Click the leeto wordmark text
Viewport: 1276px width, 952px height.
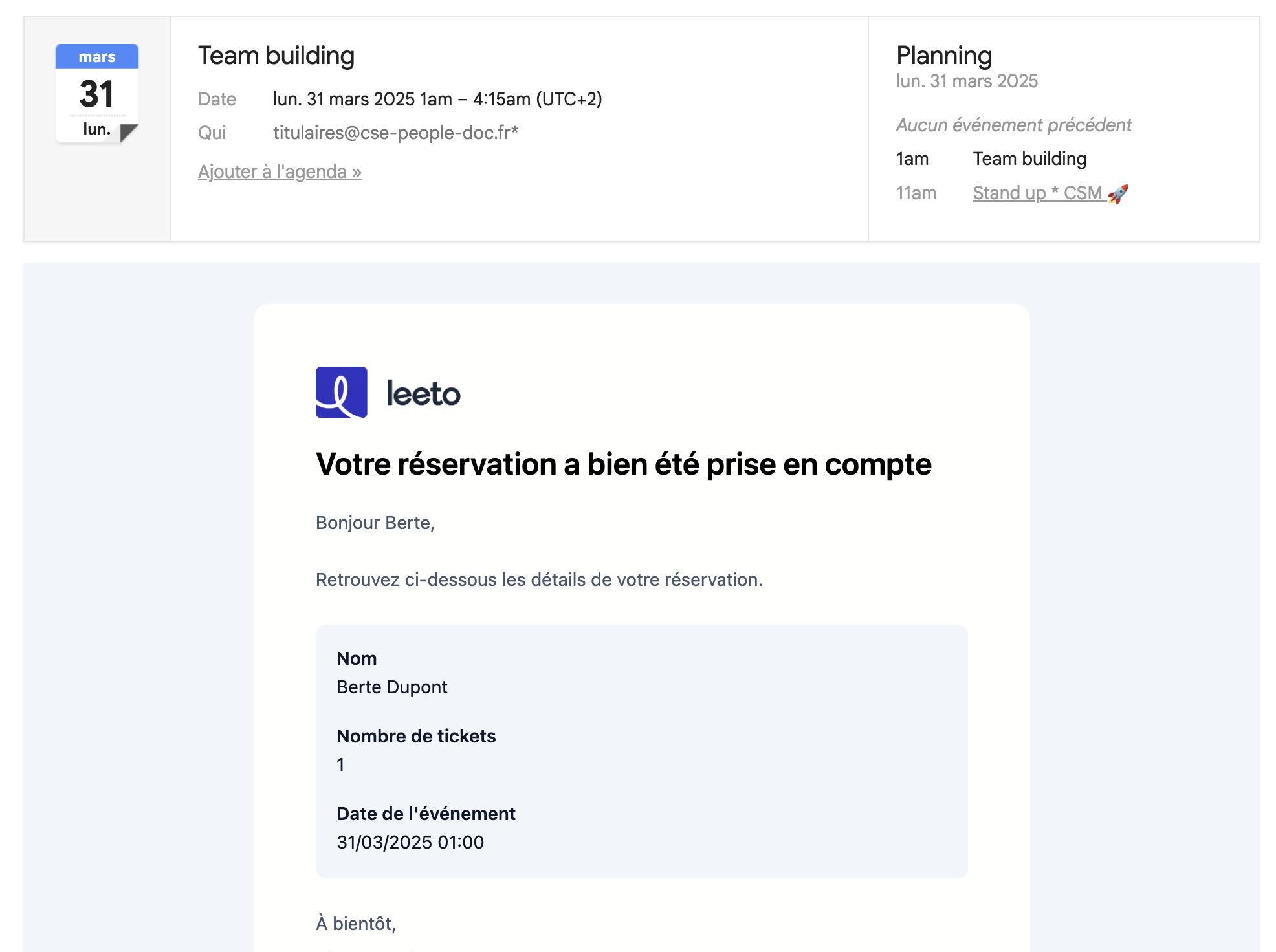423,393
